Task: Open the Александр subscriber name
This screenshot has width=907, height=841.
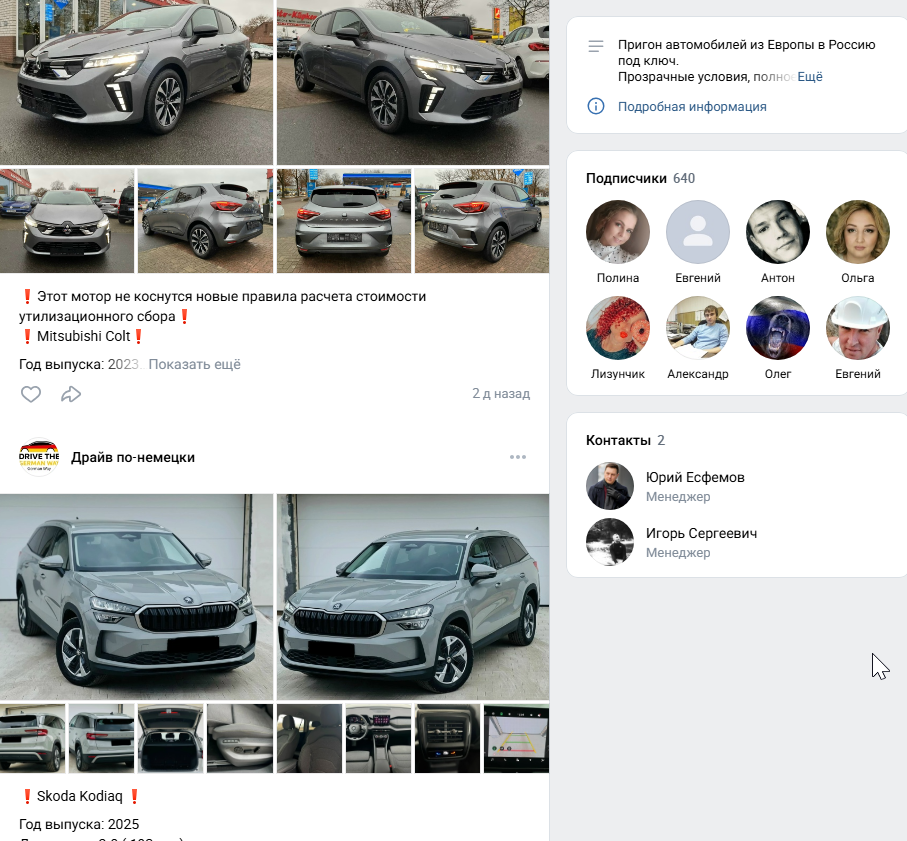Action: (x=698, y=374)
